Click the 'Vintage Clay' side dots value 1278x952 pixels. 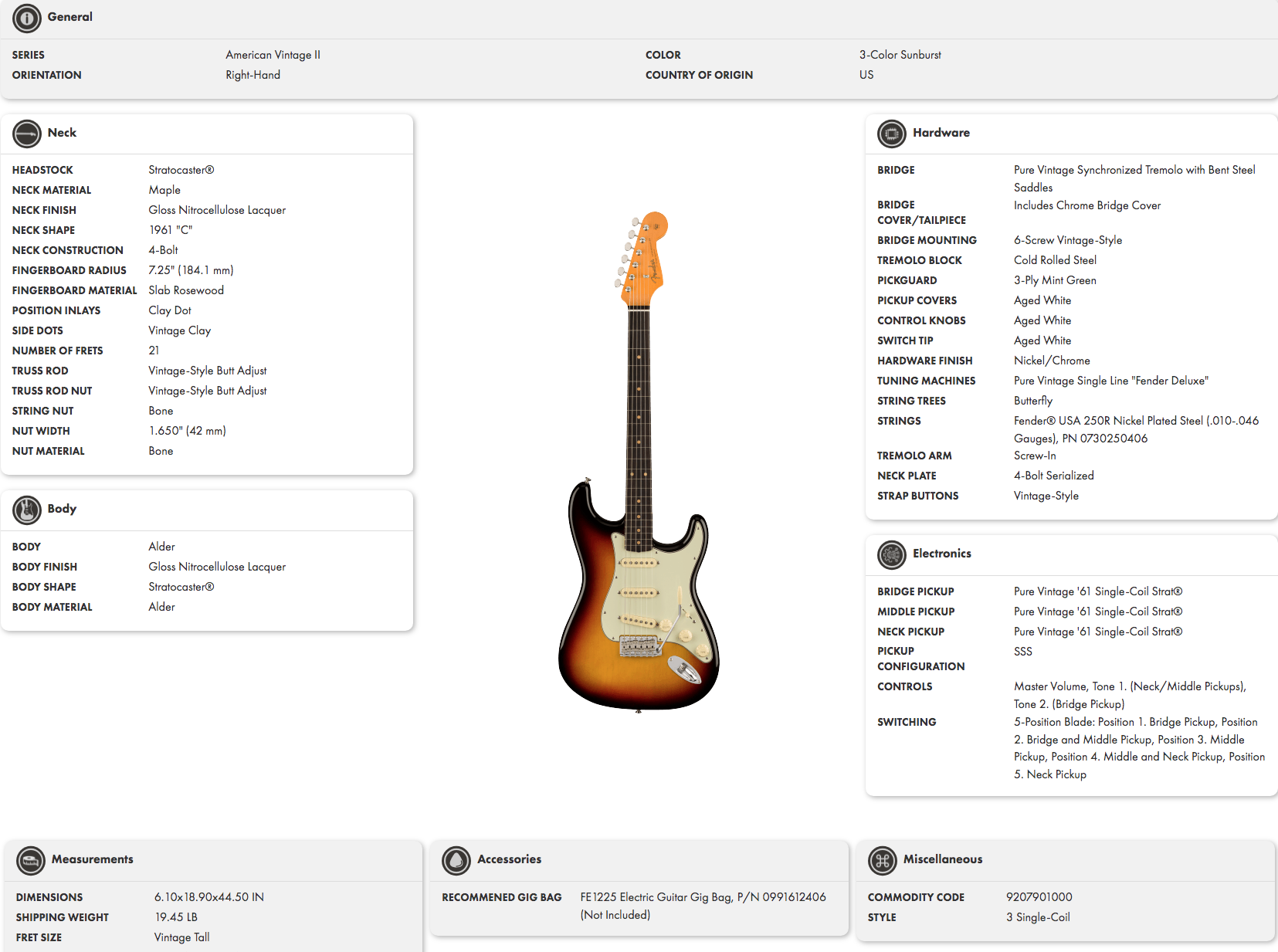(x=179, y=330)
